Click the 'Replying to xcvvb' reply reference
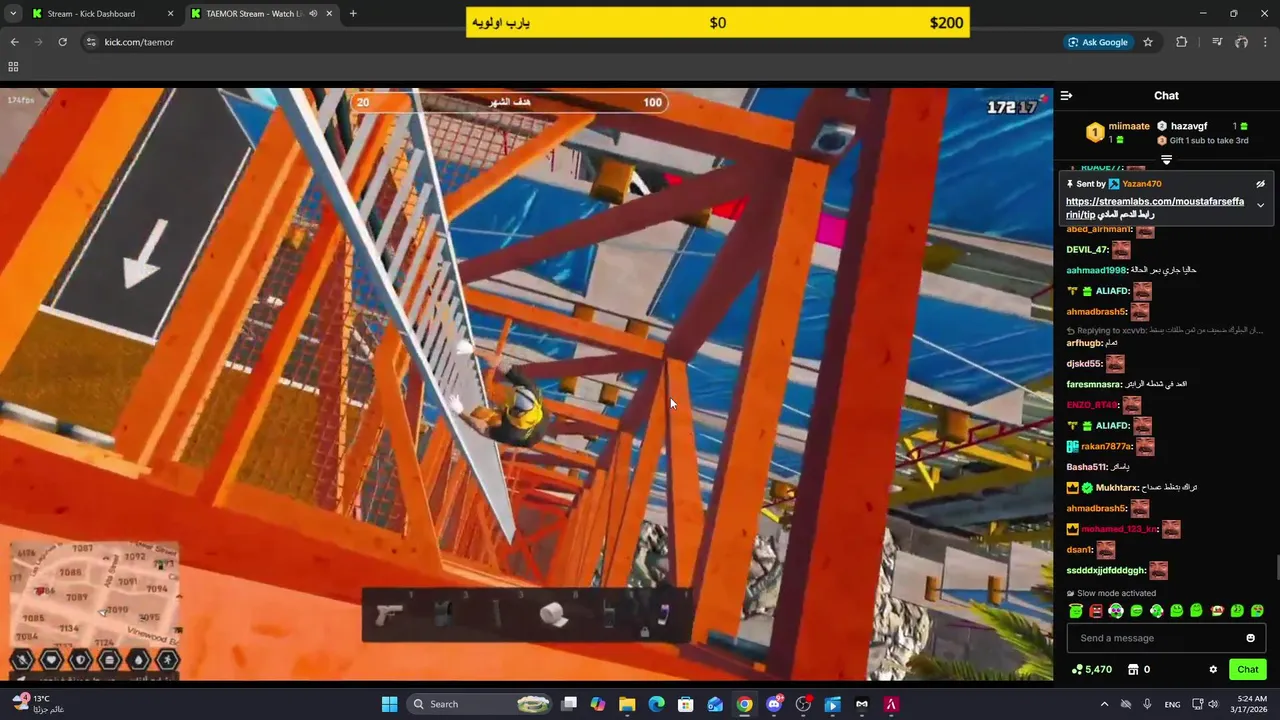This screenshot has width=1280, height=720. [1164, 330]
